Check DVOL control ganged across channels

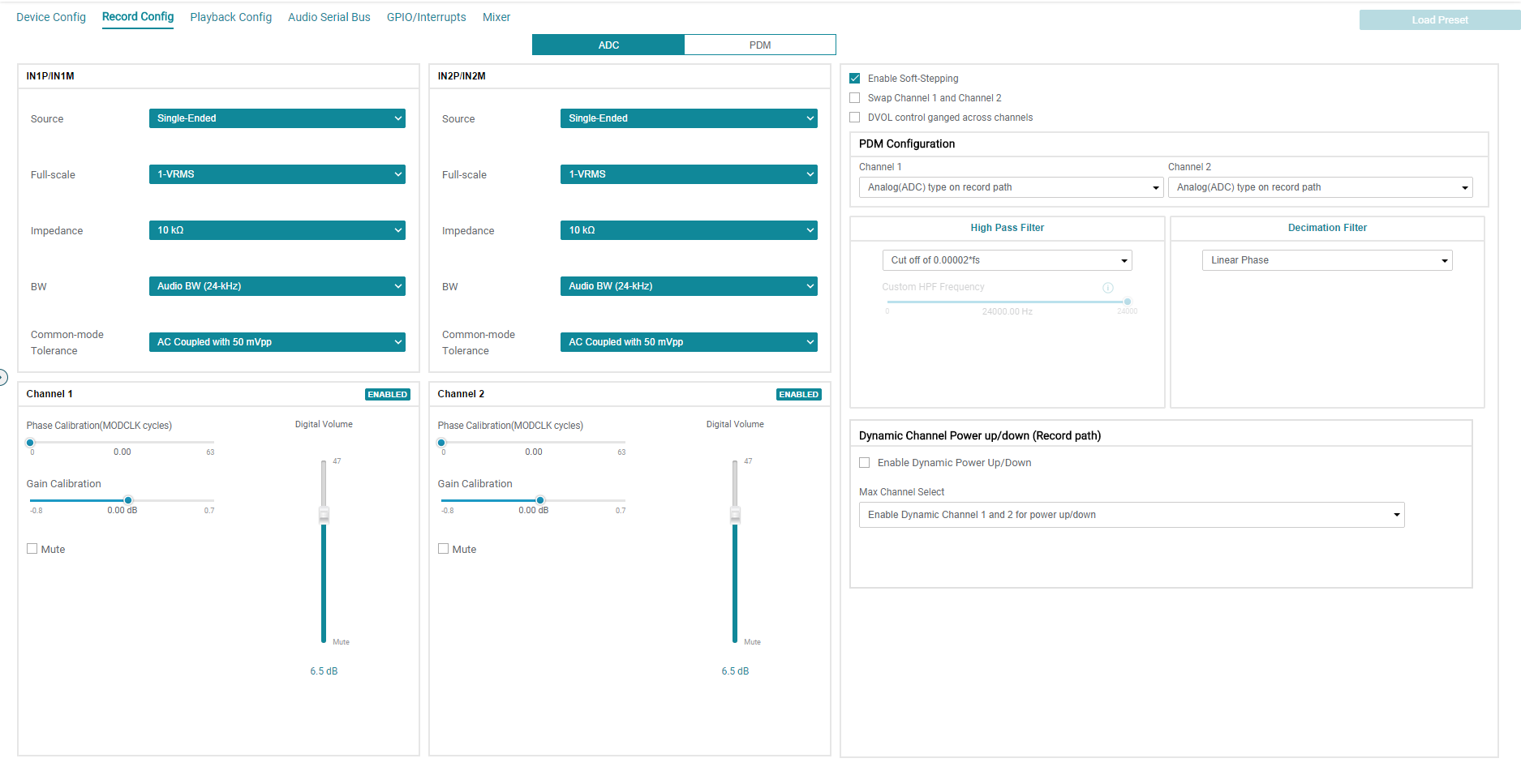(854, 118)
